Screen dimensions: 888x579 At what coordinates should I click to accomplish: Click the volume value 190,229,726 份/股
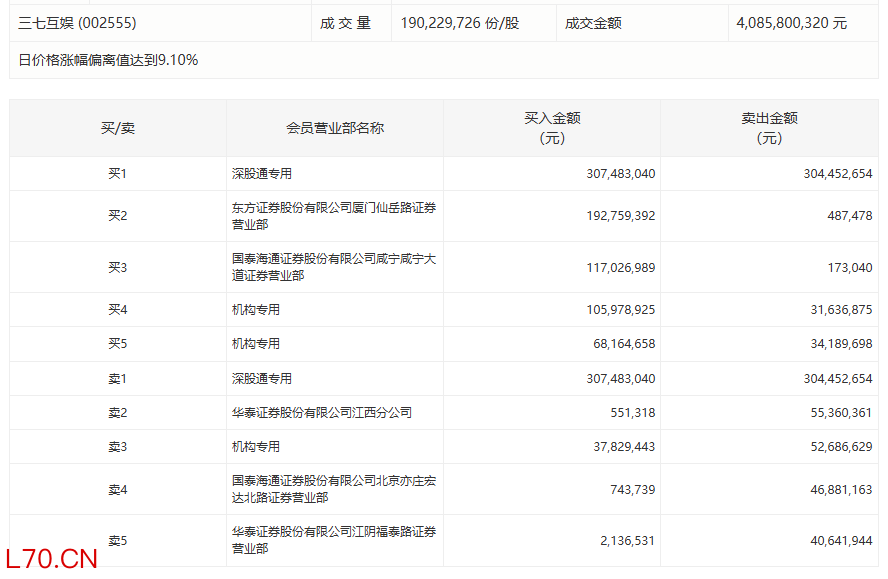(459, 23)
